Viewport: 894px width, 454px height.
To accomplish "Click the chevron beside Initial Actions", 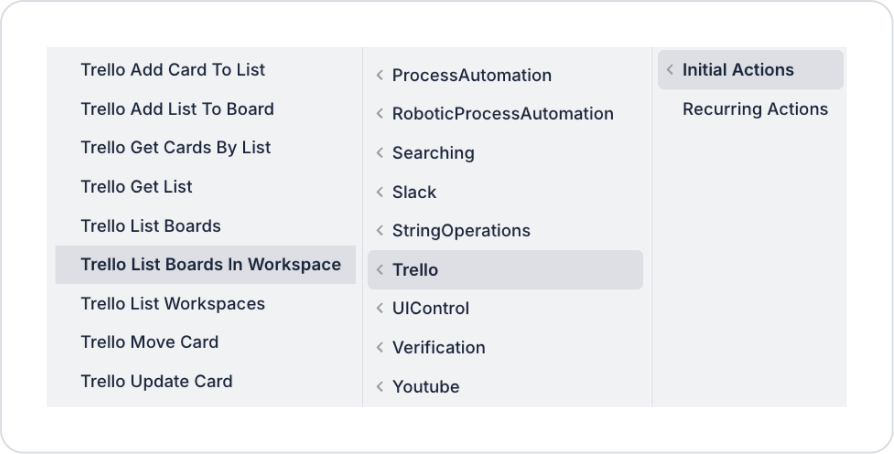I will tap(670, 70).
